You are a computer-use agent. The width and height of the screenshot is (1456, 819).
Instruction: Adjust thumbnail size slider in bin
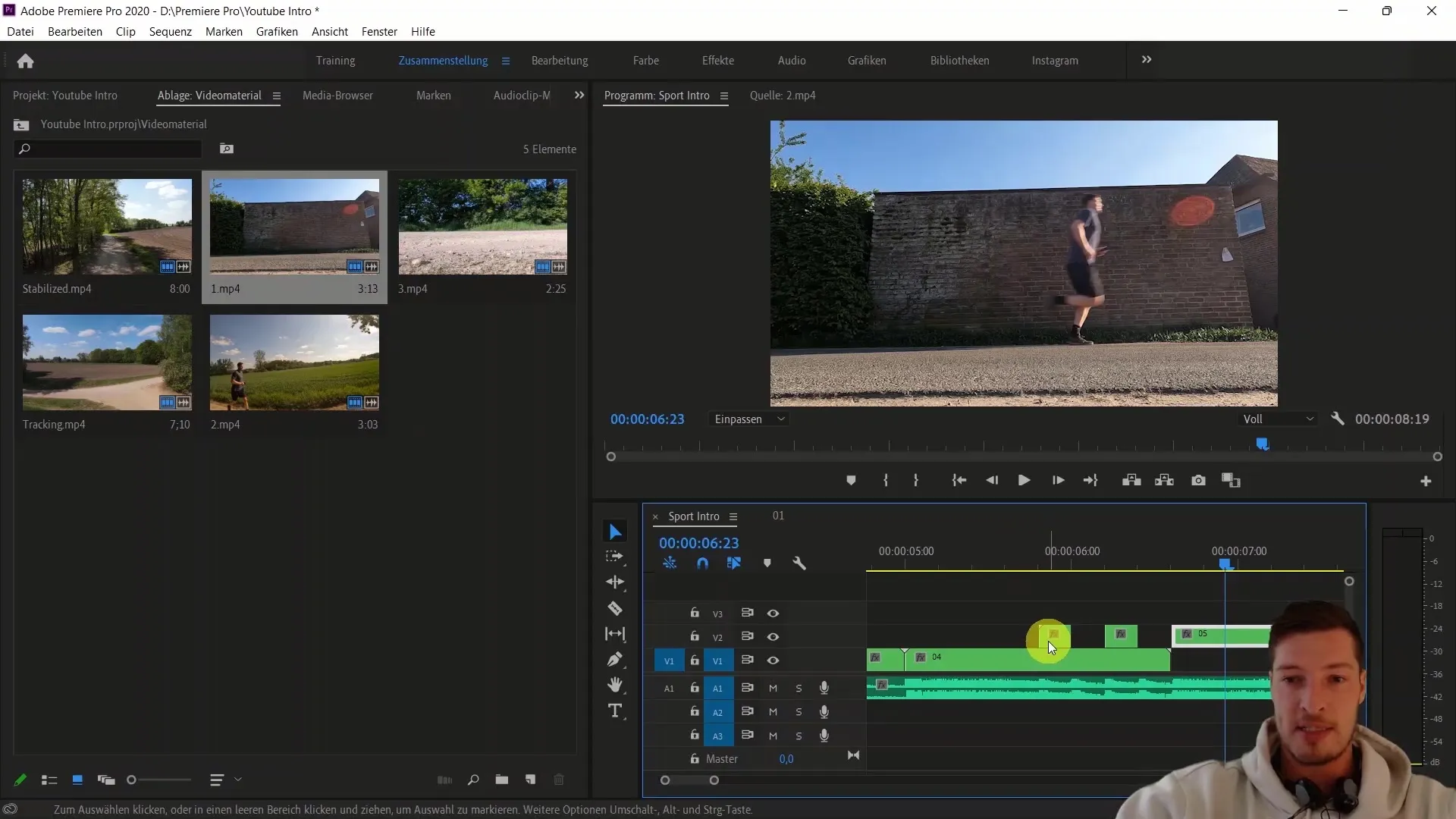pyautogui.click(x=131, y=780)
